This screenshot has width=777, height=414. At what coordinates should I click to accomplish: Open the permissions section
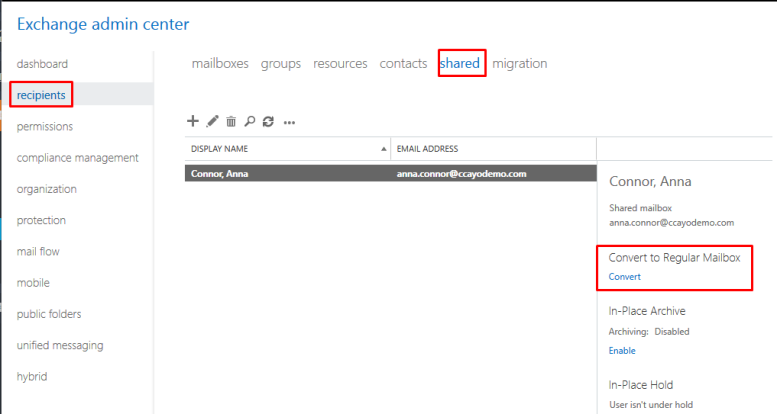click(45, 126)
